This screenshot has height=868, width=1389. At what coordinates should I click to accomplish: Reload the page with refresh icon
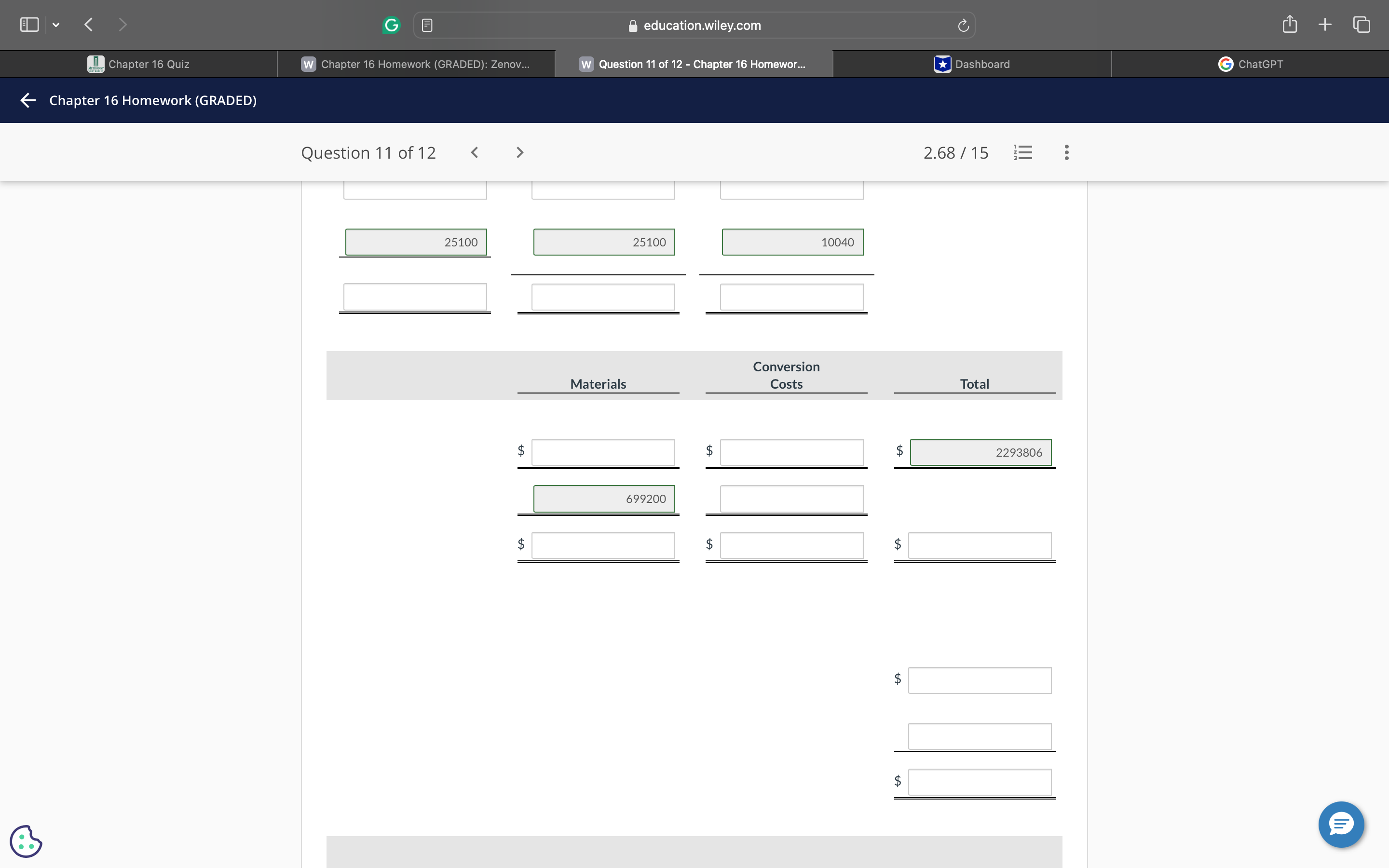pyautogui.click(x=963, y=25)
